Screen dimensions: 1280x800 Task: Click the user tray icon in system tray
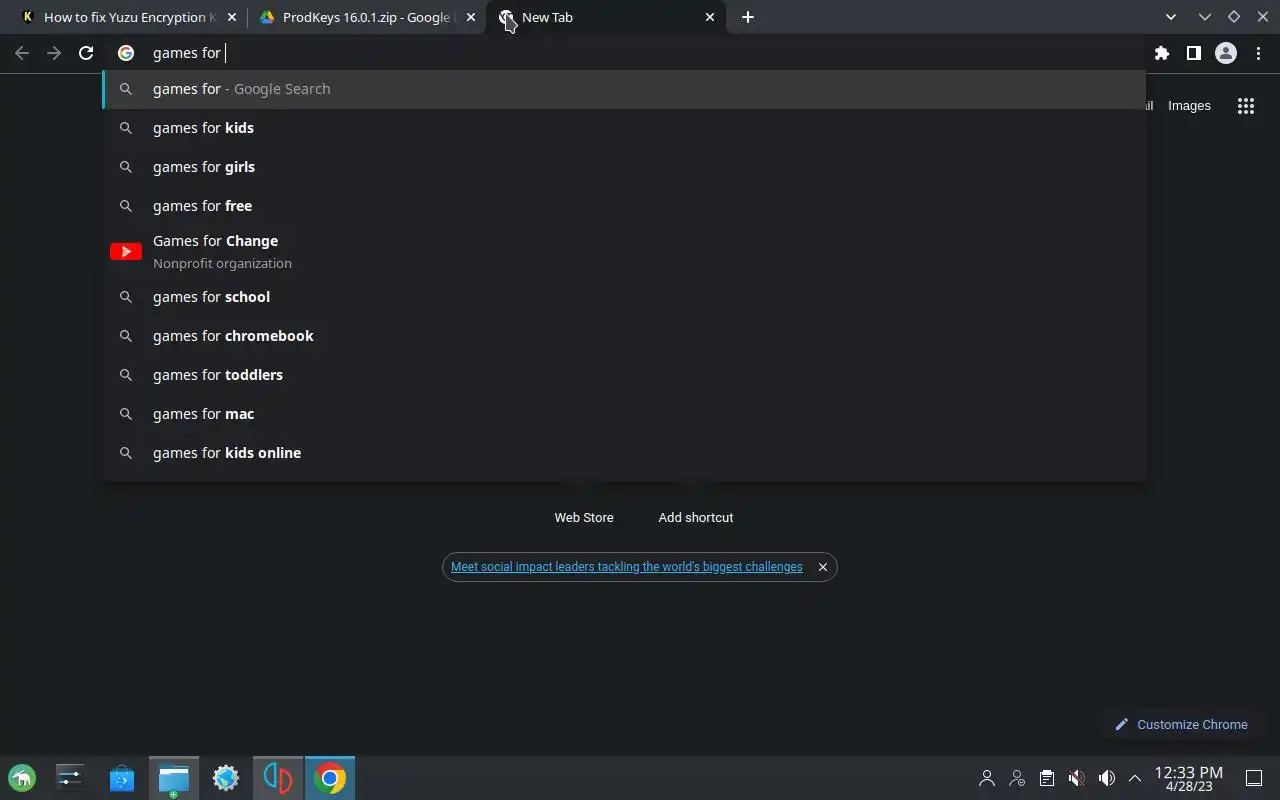[987, 778]
